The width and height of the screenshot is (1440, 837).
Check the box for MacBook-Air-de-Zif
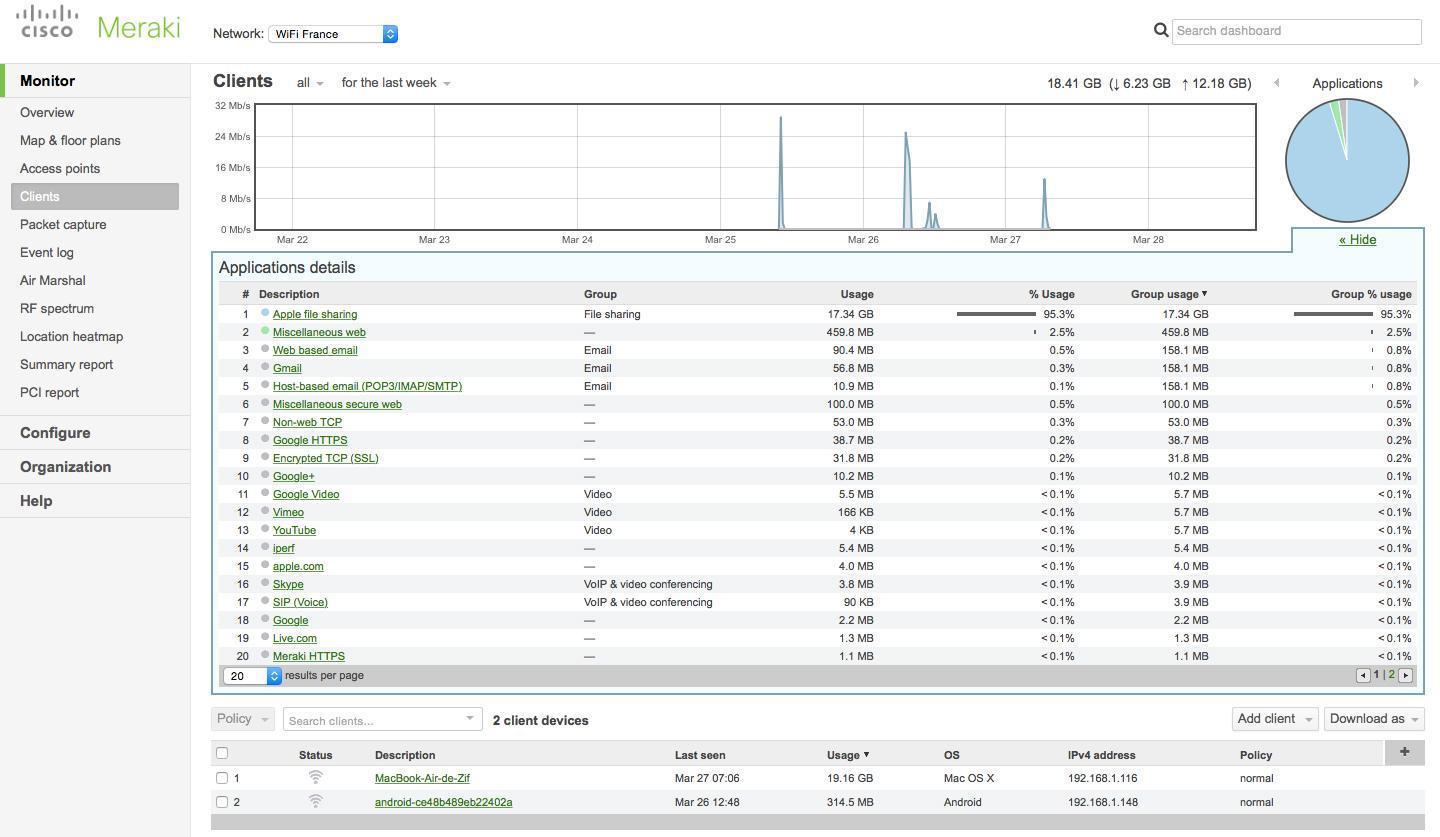[222, 778]
